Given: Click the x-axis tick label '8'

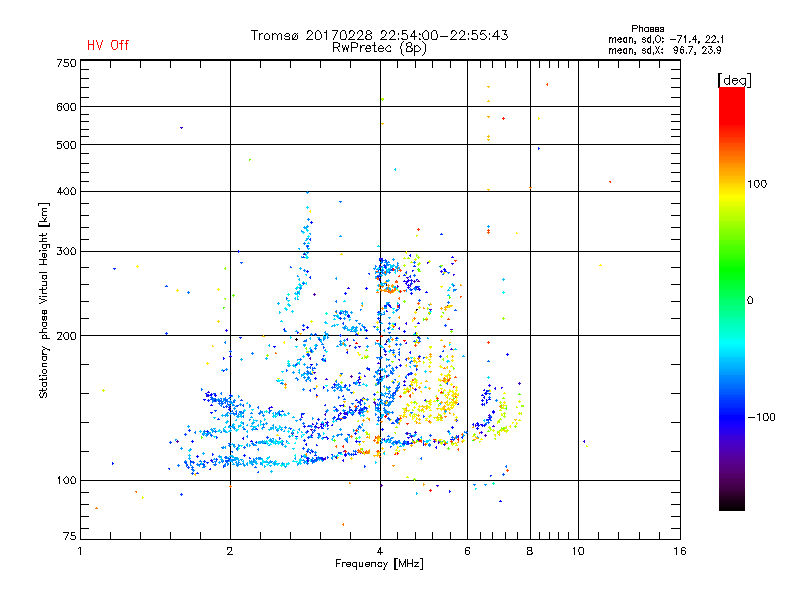Looking at the screenshot, I should pos(530,551).
